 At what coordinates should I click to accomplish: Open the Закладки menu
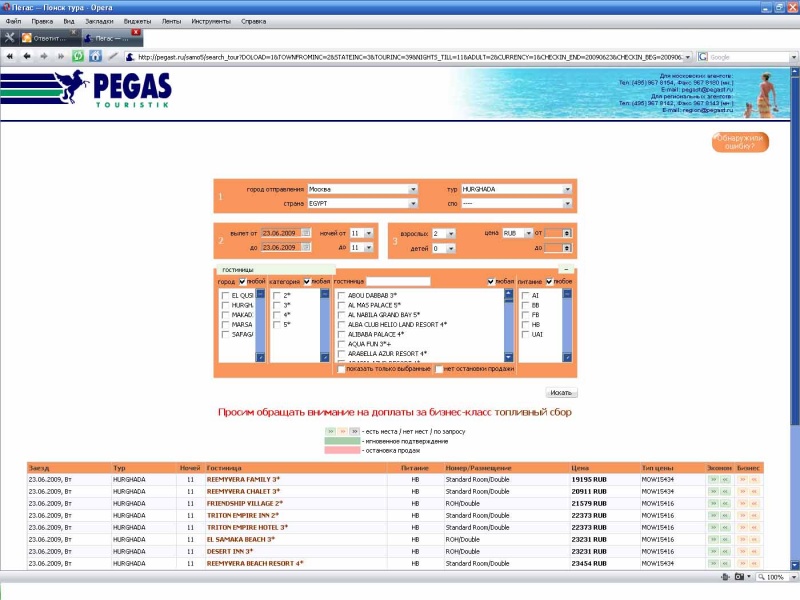coord(96,20)
